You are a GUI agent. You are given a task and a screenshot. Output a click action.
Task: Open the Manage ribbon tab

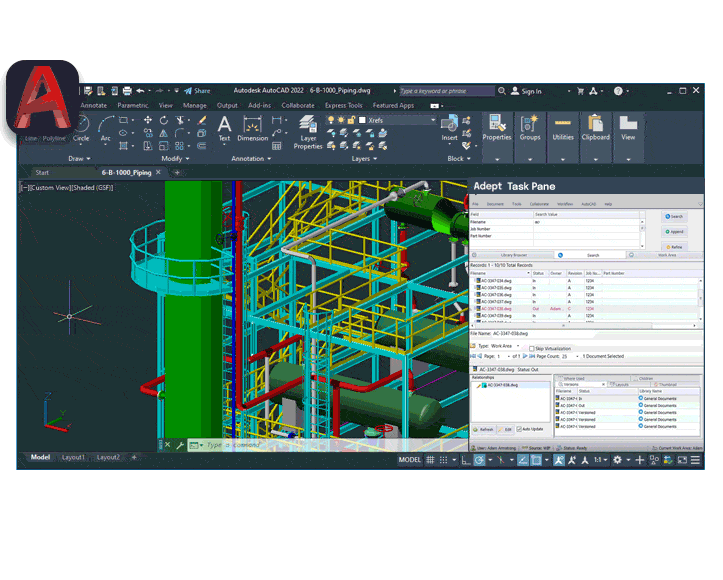195,106
